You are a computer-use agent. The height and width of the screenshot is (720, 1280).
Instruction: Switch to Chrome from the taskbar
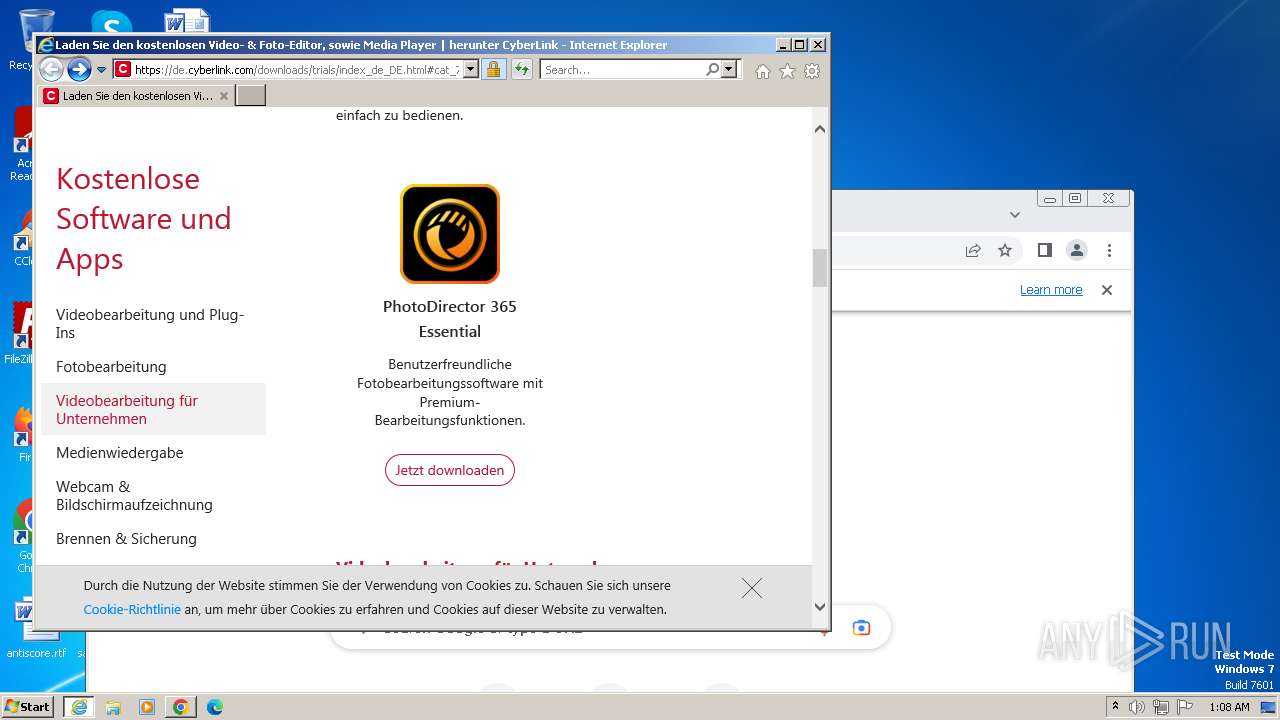[181, 707]
